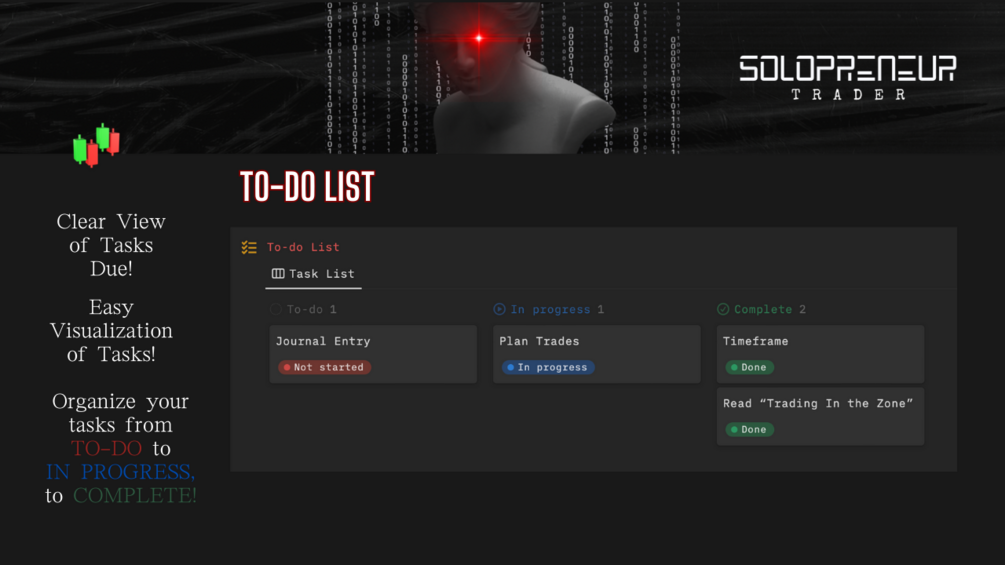Viewport: 1005px width, 565px height.
Task: Click the empty circle icon beside To-do group
Action: pyautogui.click(x=276, y=309)
